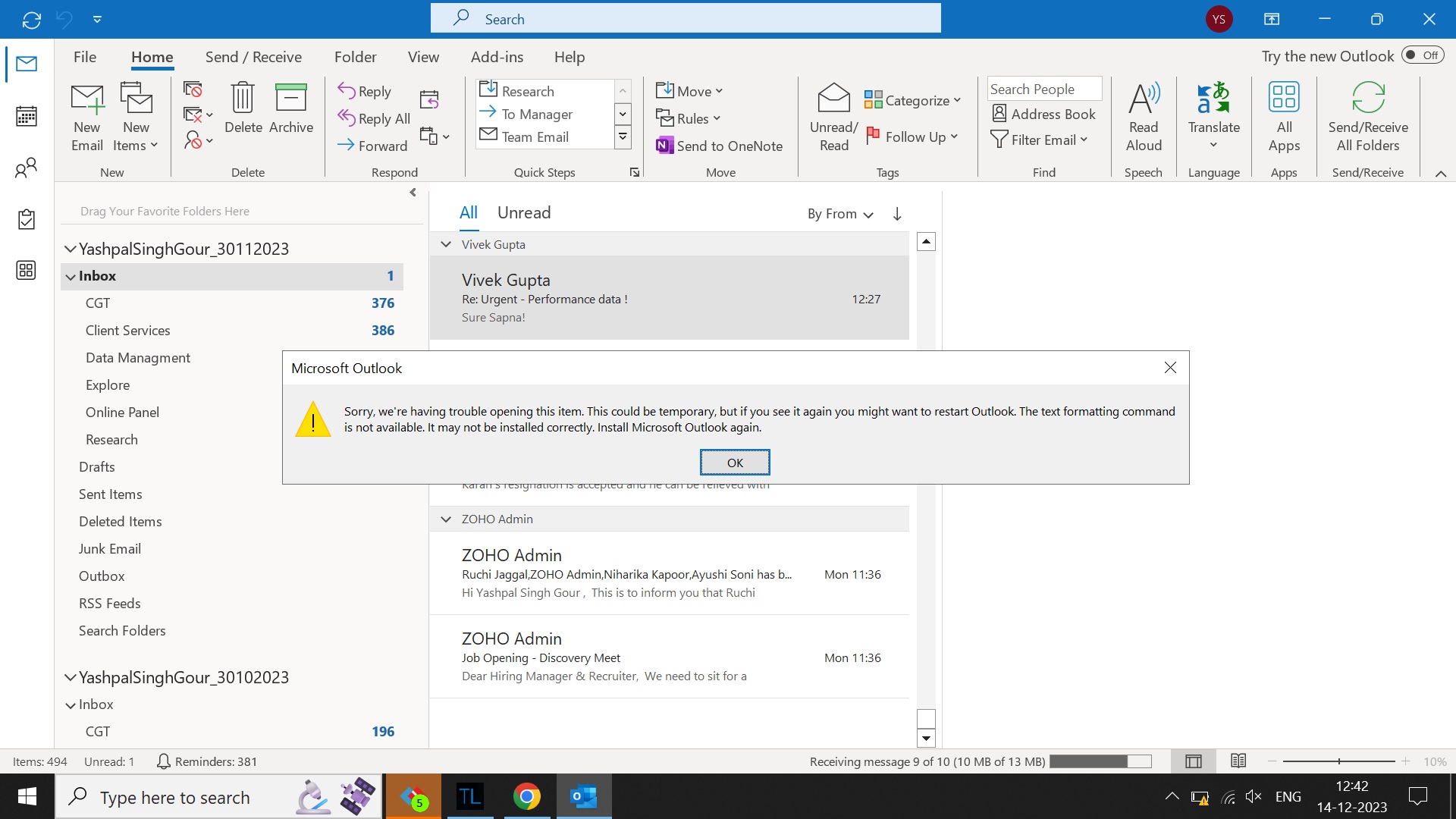Click Send/Receive All Folders
This screenshot has height=819, width=1456.
click(x=1368, y=118)
